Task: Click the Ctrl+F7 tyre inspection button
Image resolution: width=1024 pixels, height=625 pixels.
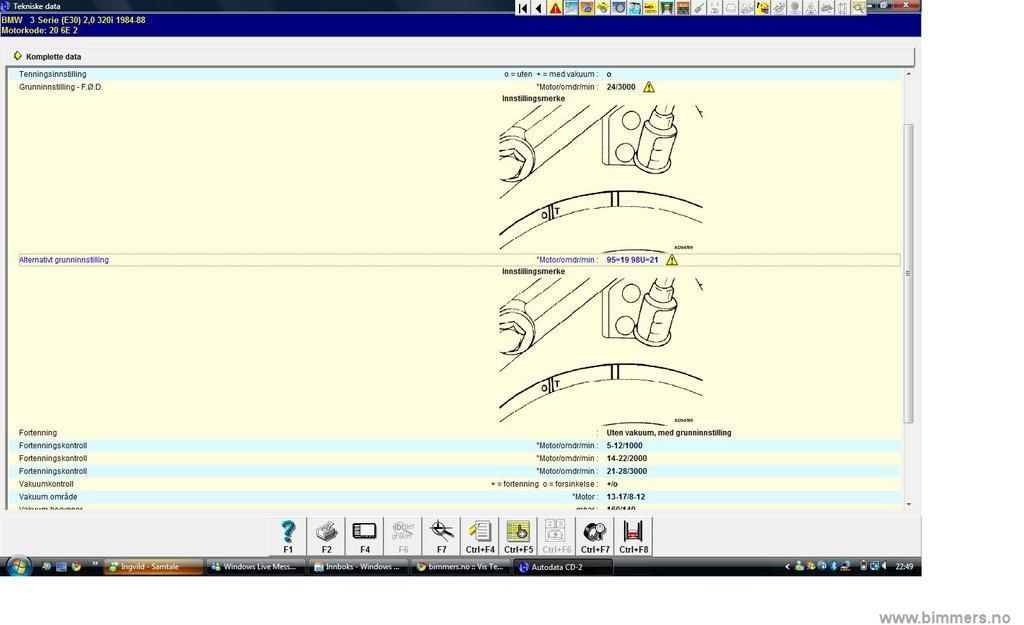Action: 595,536
